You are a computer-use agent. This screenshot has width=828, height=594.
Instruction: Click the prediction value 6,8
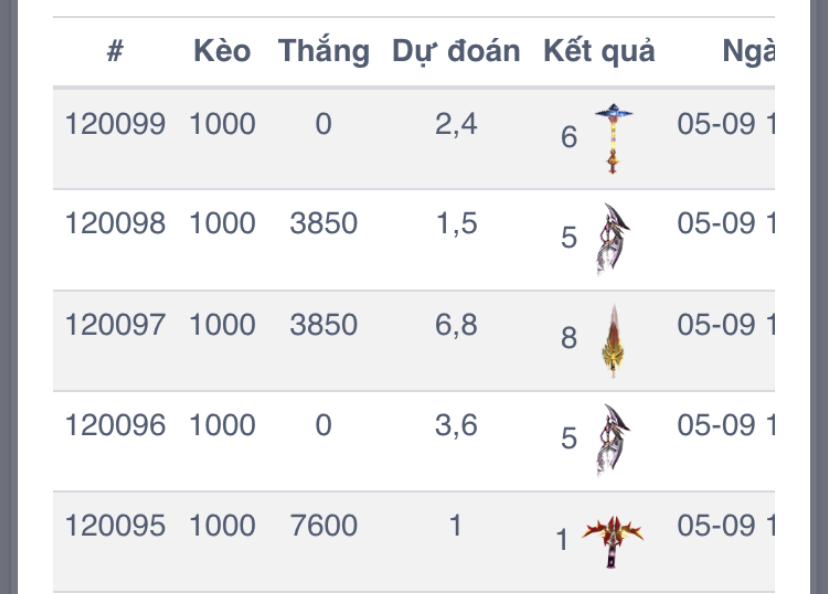pos(456,325)
